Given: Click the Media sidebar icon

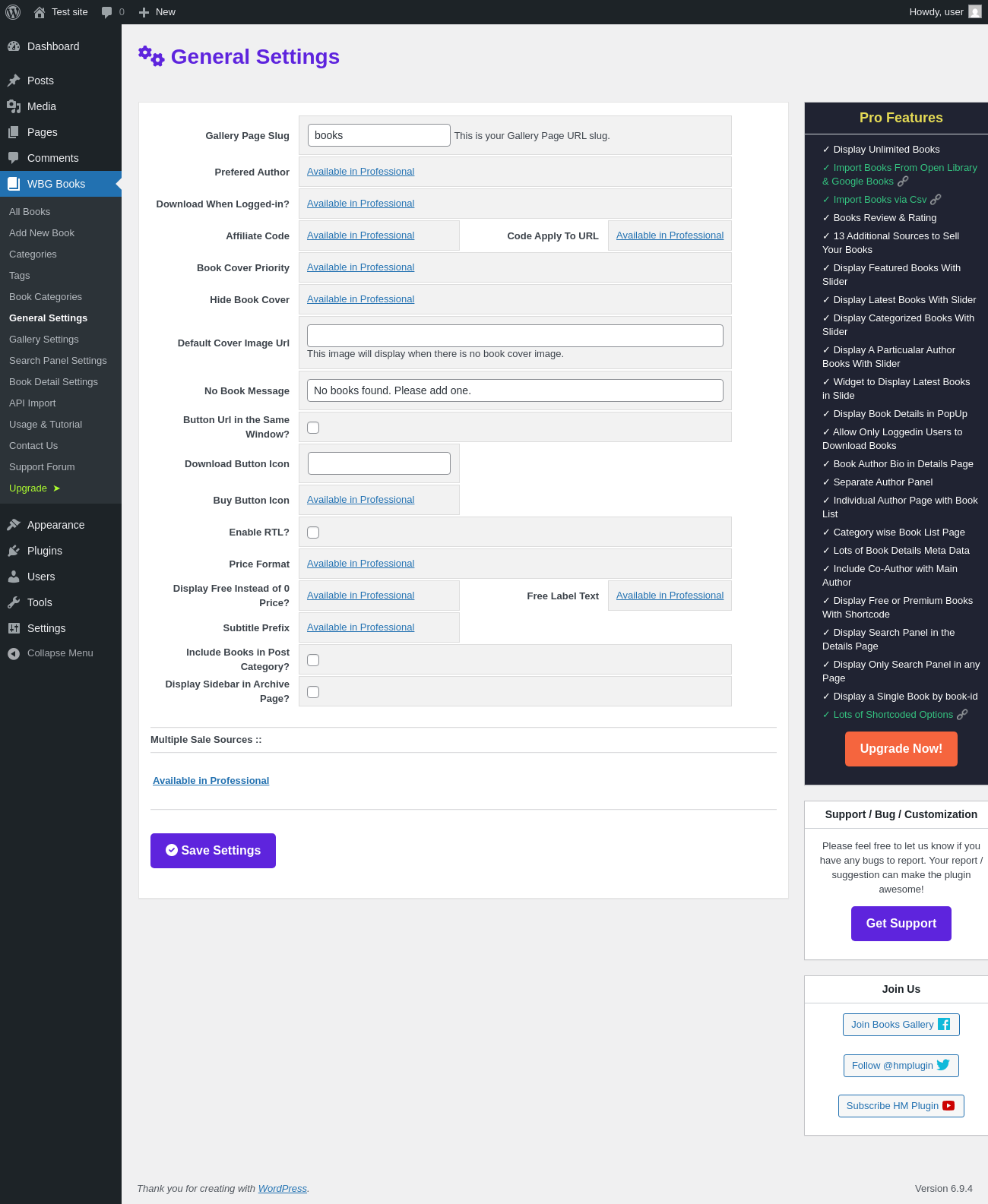Looking at the screenshot, I should 14,106.
